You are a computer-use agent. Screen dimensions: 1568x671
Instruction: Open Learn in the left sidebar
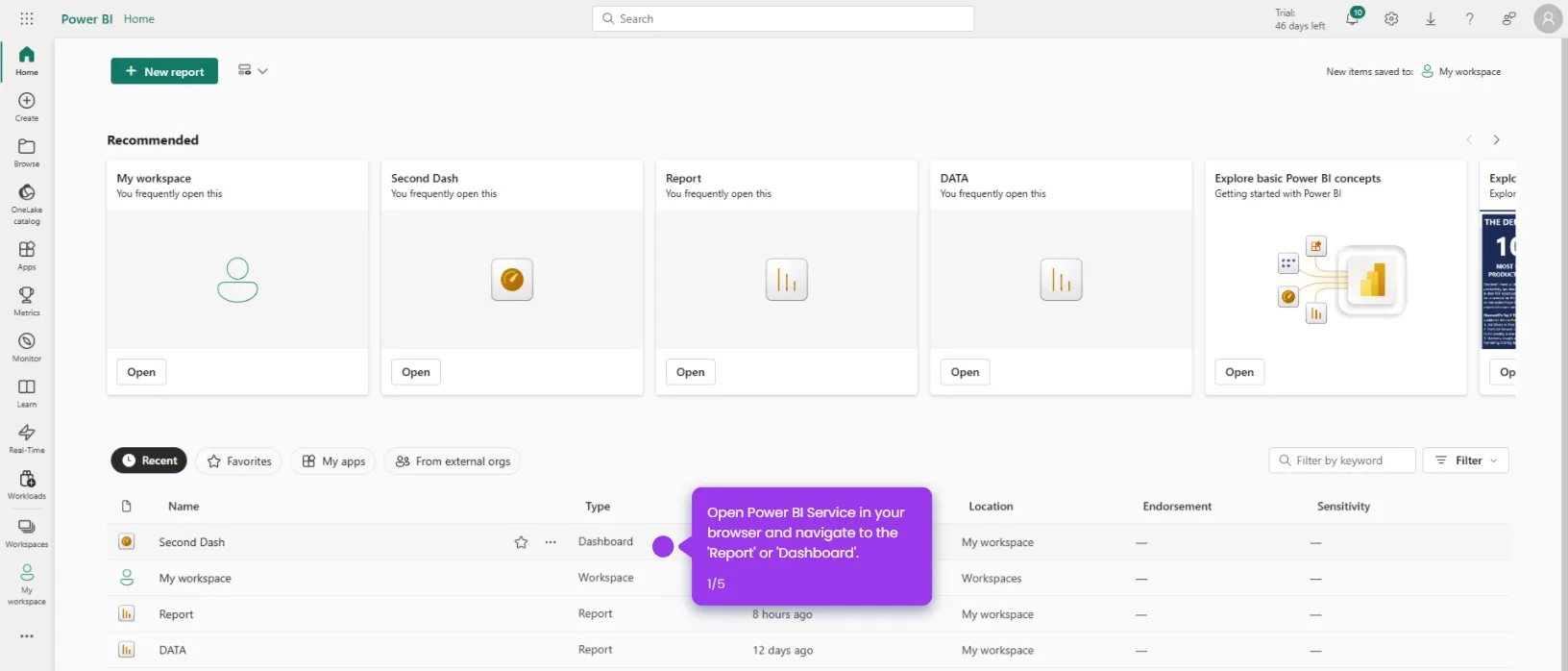(x=27, y=393)
